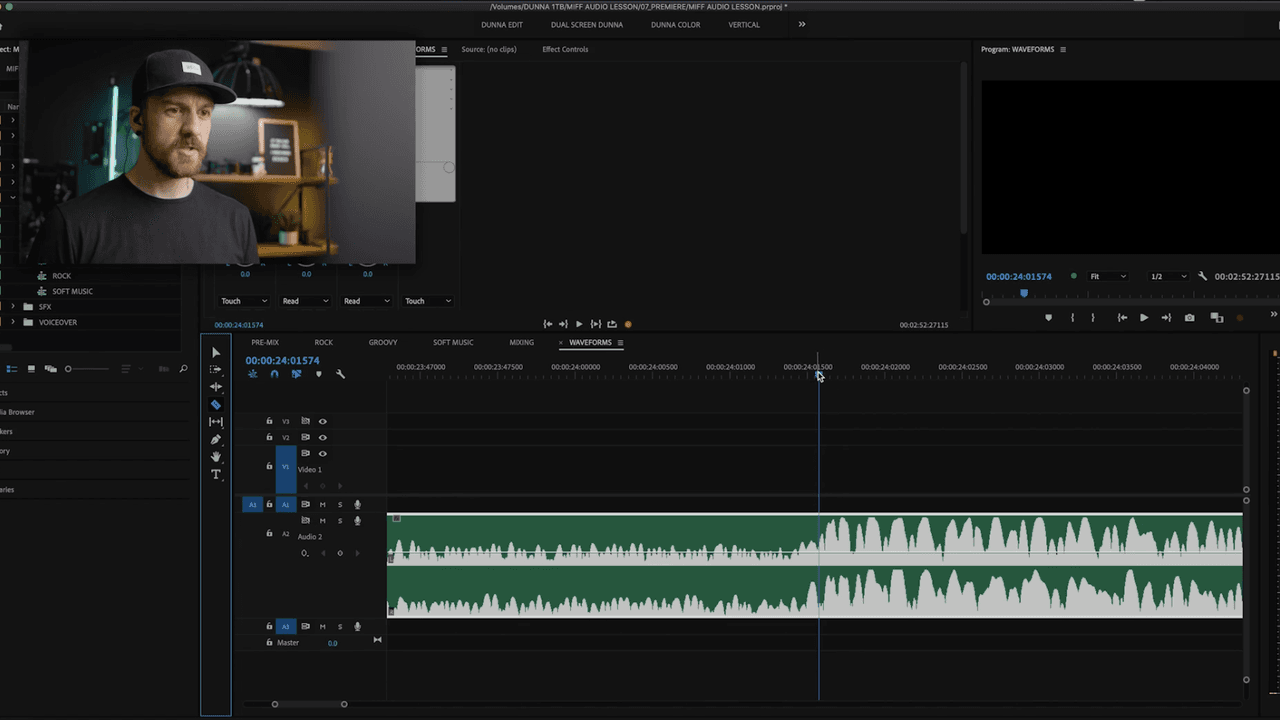Open second Read automation mode dropdown

point(366,301)
